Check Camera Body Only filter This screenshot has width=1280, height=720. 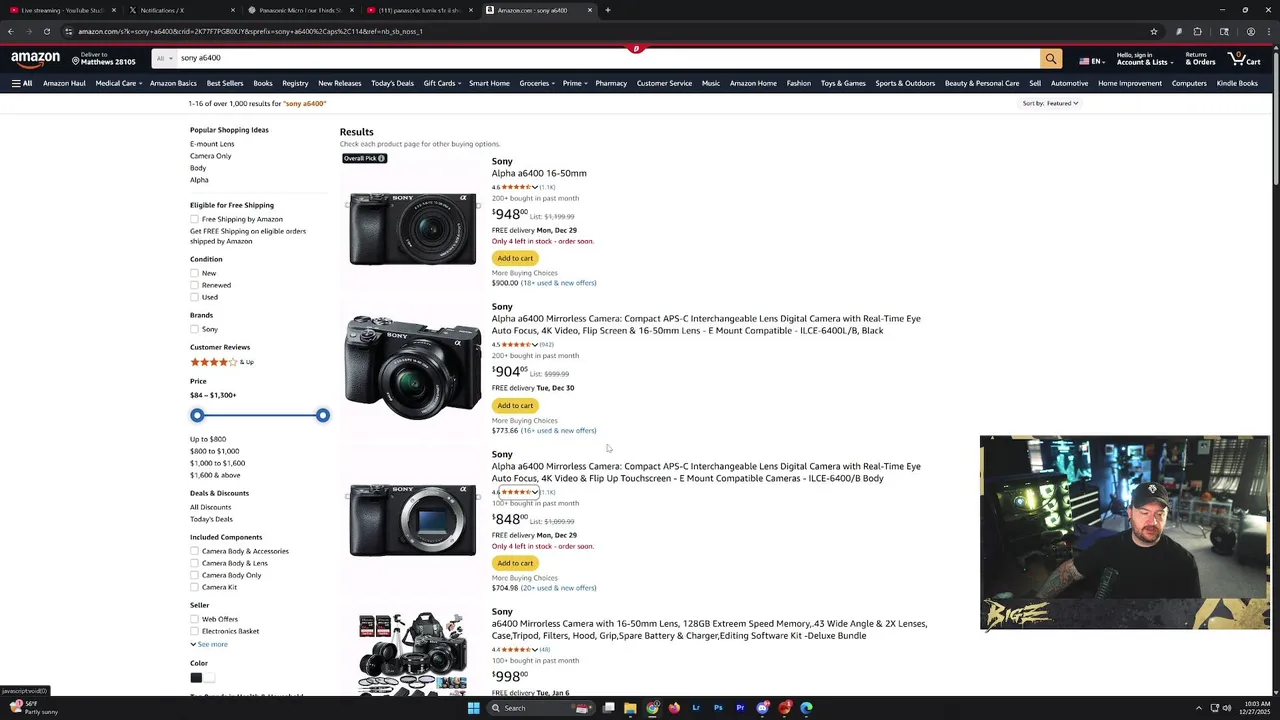[194, 575]
